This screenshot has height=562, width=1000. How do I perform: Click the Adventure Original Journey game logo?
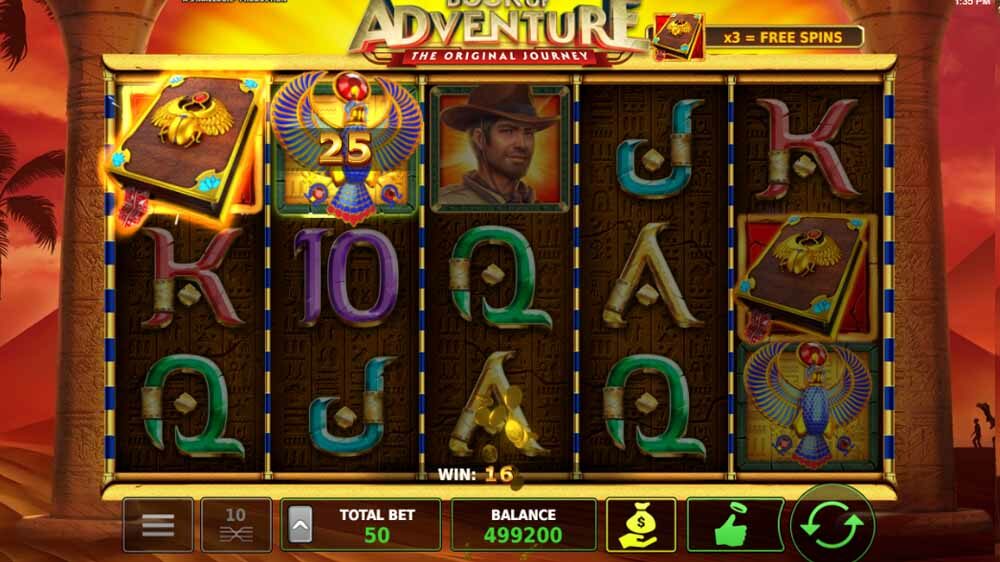pyautogui.click(x=499, y=31)
